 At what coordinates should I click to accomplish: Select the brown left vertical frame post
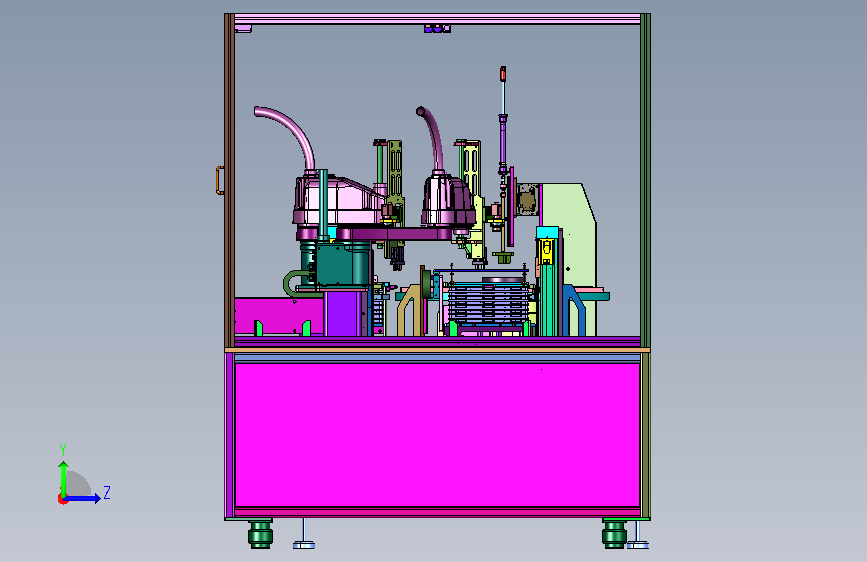click(x=229, y=180)
